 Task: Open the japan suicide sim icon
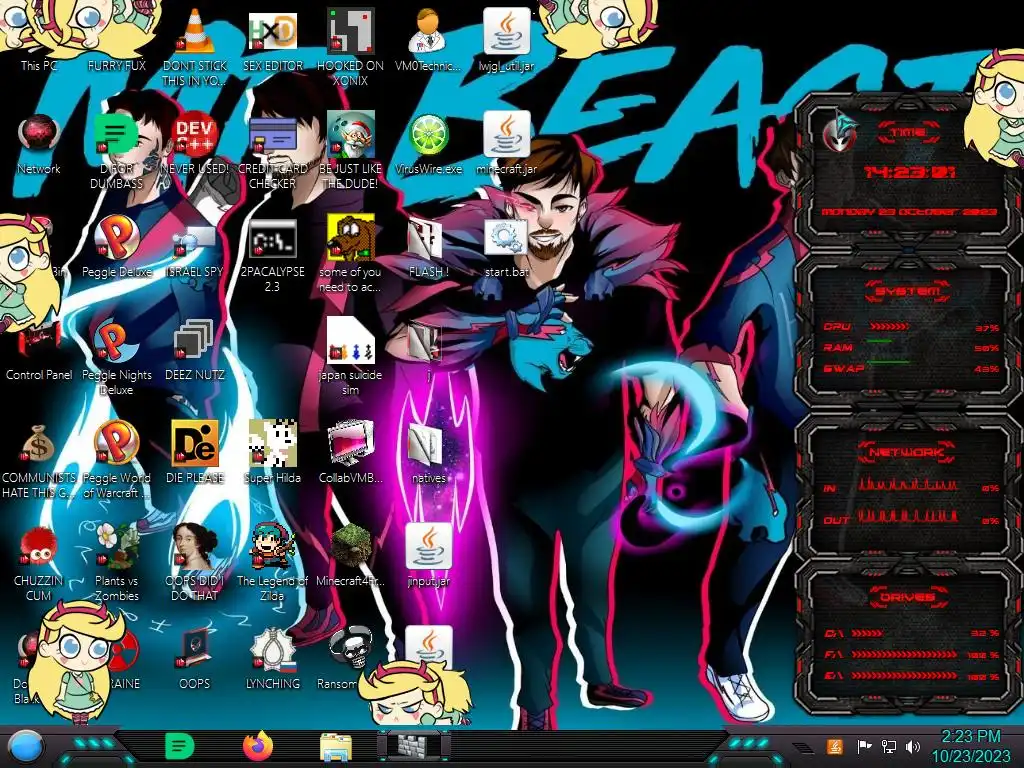click(350, 357)
